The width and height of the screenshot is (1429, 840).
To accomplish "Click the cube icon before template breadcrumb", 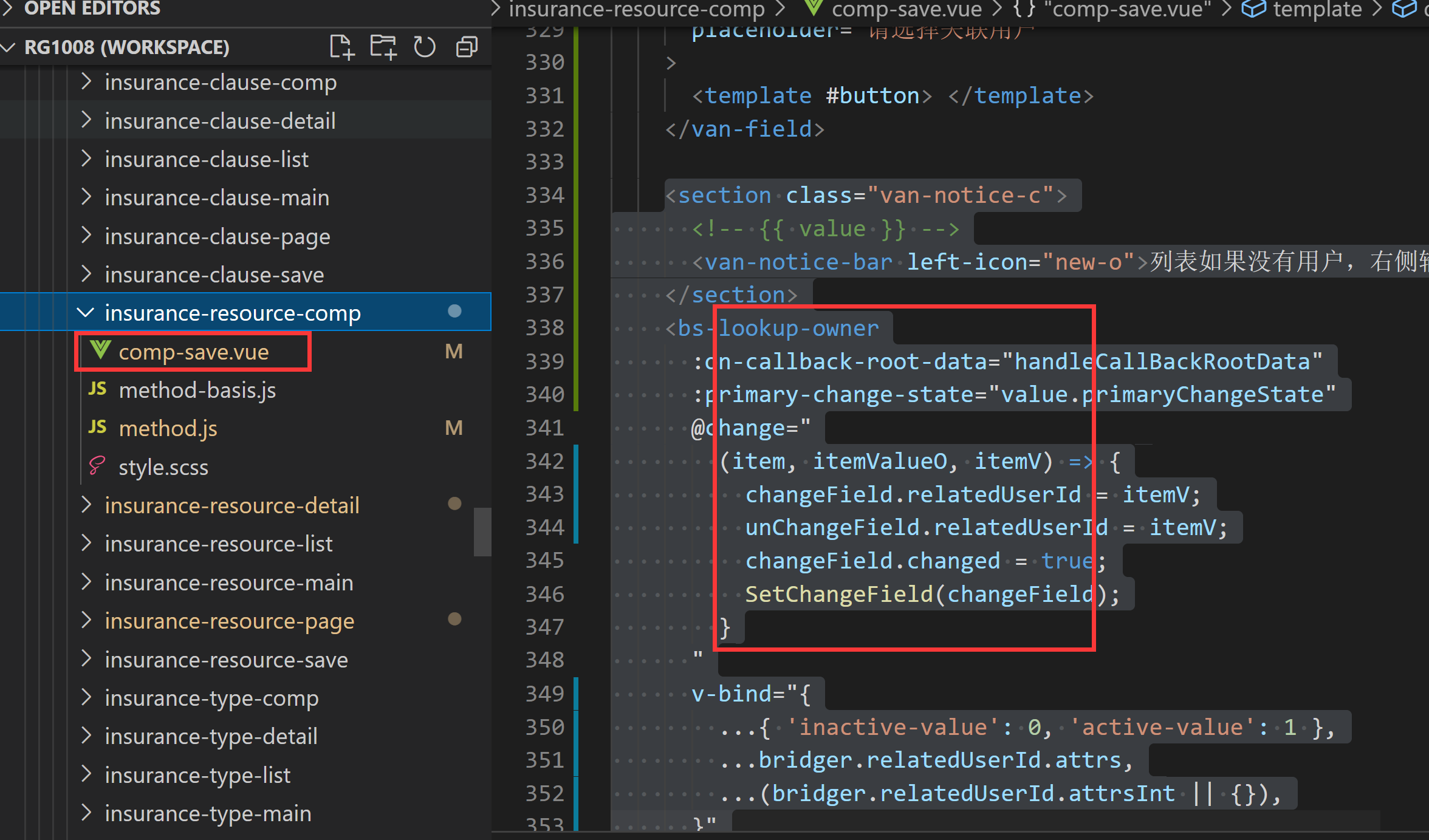I will (1253, 9).
